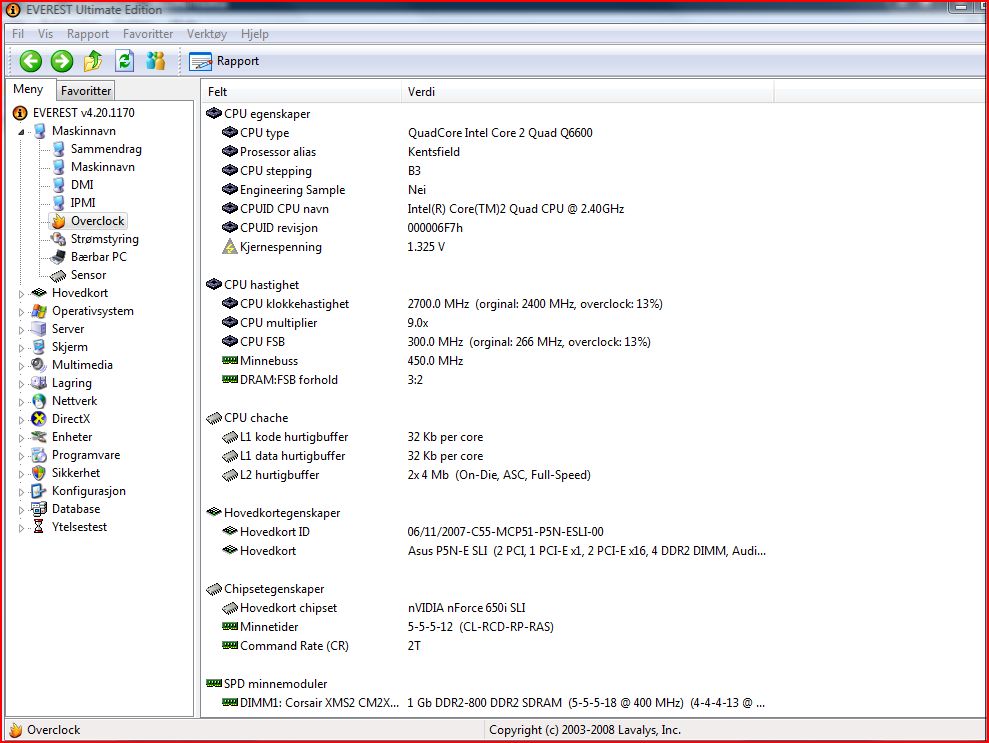Click the Verdi column header
The height and width of the screenshot is (743, 989).
pos(587,92)
